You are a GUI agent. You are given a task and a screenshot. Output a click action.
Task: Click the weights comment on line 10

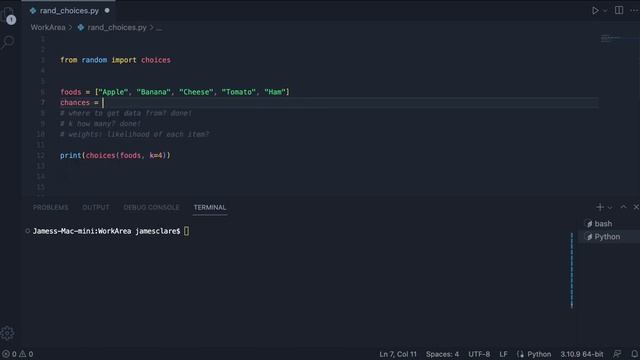click(135, 134)
